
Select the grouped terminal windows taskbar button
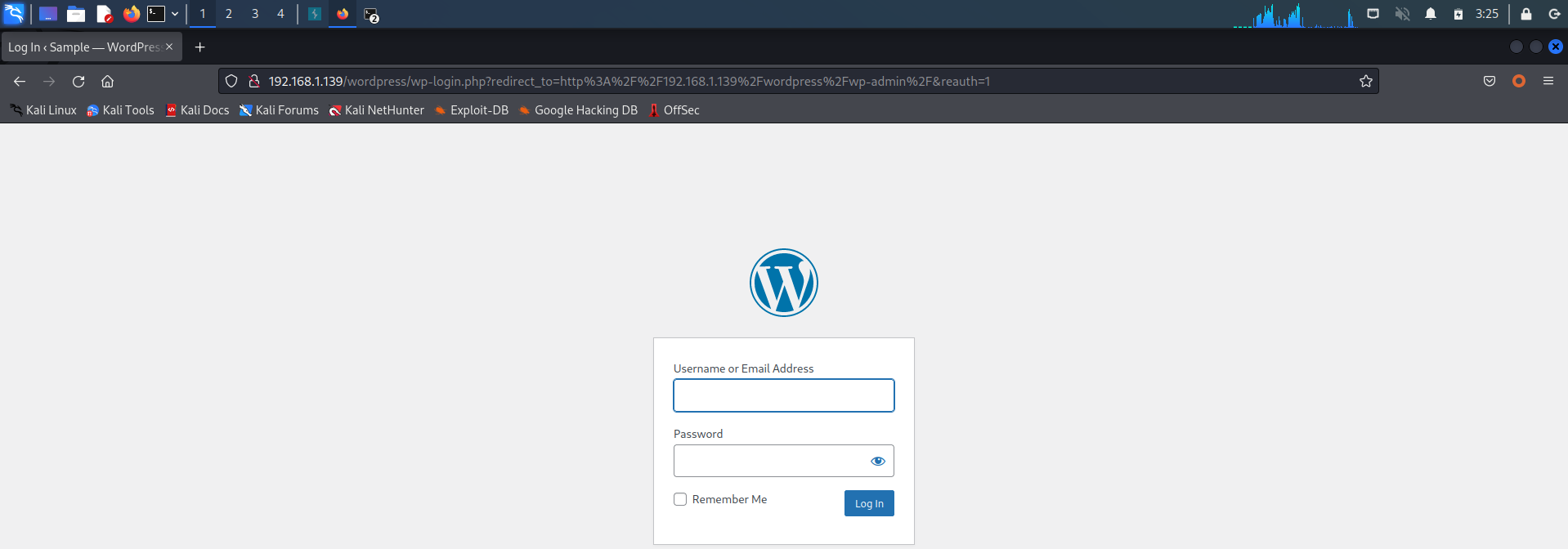[x=371, y=15]
